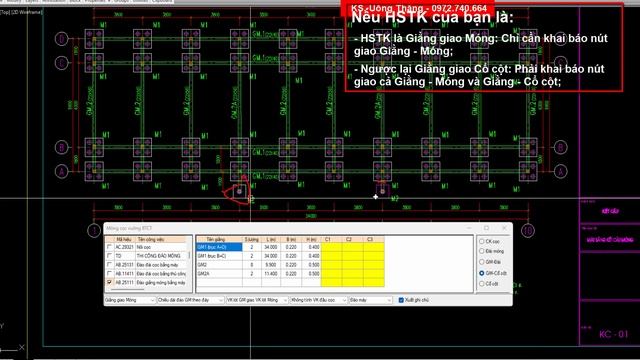Click the B (m) column header

291,239
